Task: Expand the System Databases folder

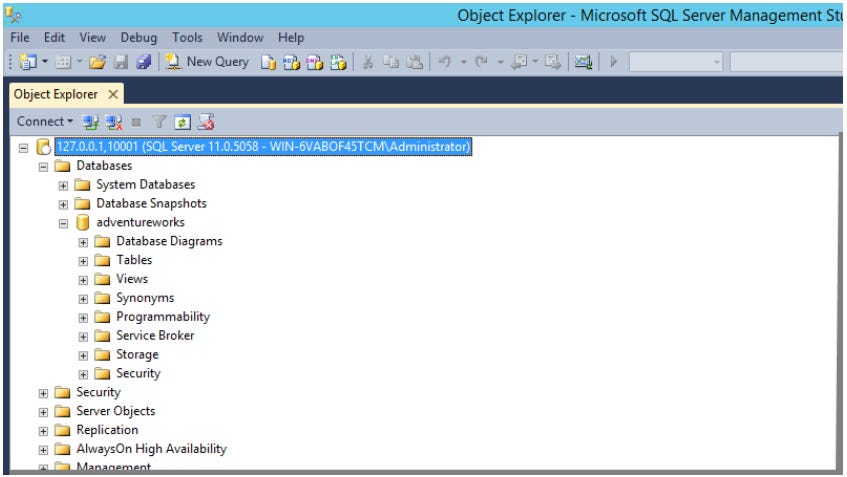Action: (x=63, y=186)
